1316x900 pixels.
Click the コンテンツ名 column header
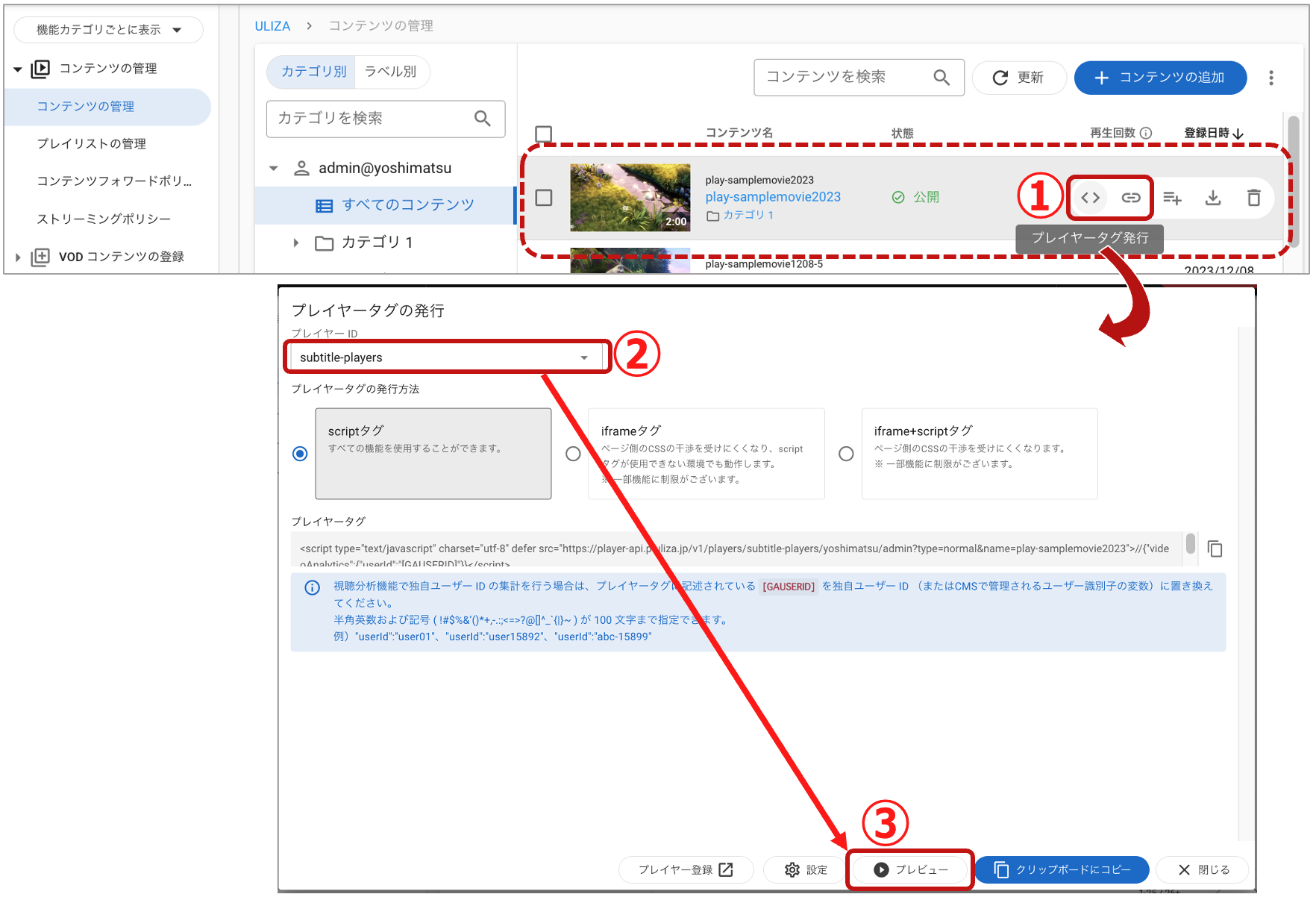(x=739, y=133)
